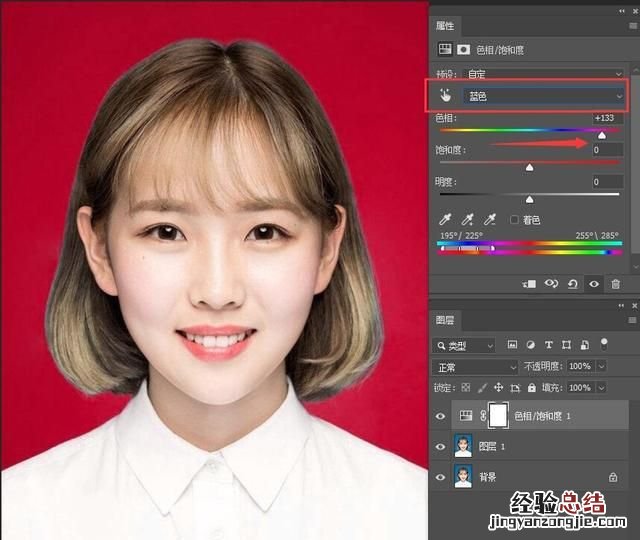Select the add-to-sample eyedropper
Image resolution: width=640 pixels, height=540 pixels.
[468, 219]
